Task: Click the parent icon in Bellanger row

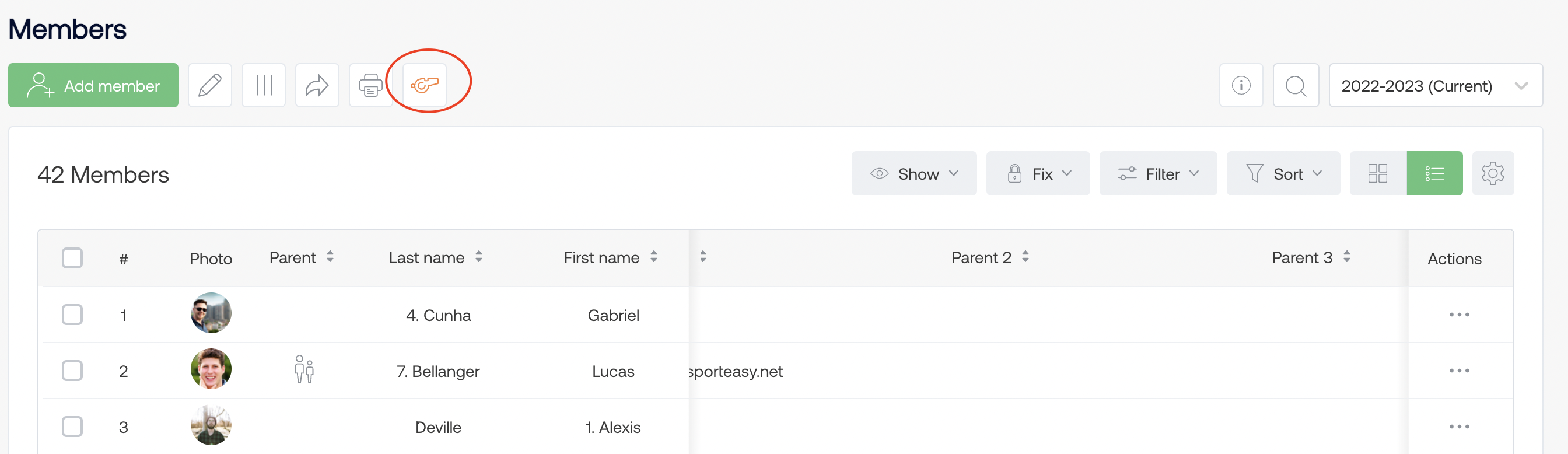Action: pyautogui.click(x=304, y=369)
